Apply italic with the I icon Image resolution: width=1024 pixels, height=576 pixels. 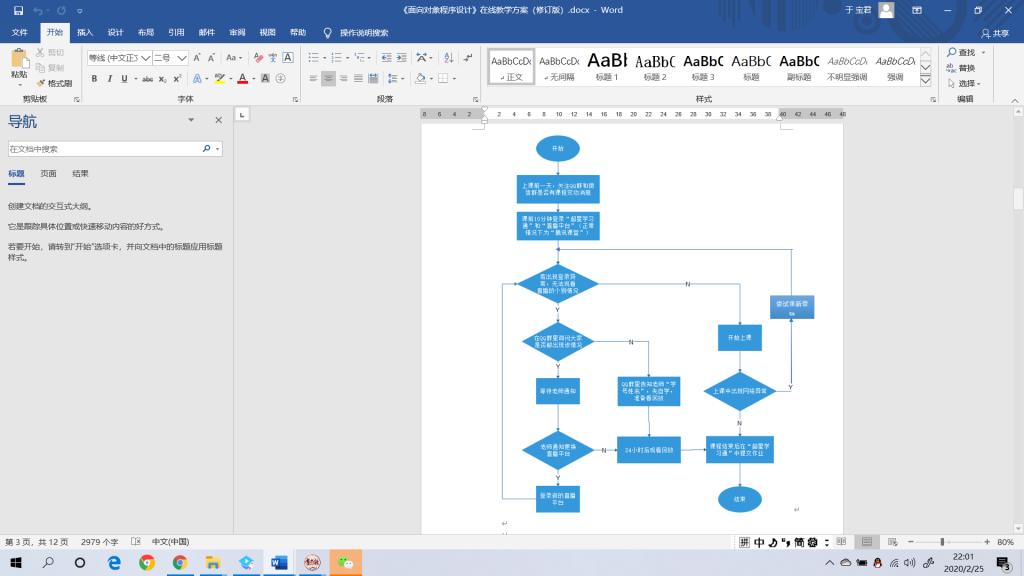pos(109,78)
